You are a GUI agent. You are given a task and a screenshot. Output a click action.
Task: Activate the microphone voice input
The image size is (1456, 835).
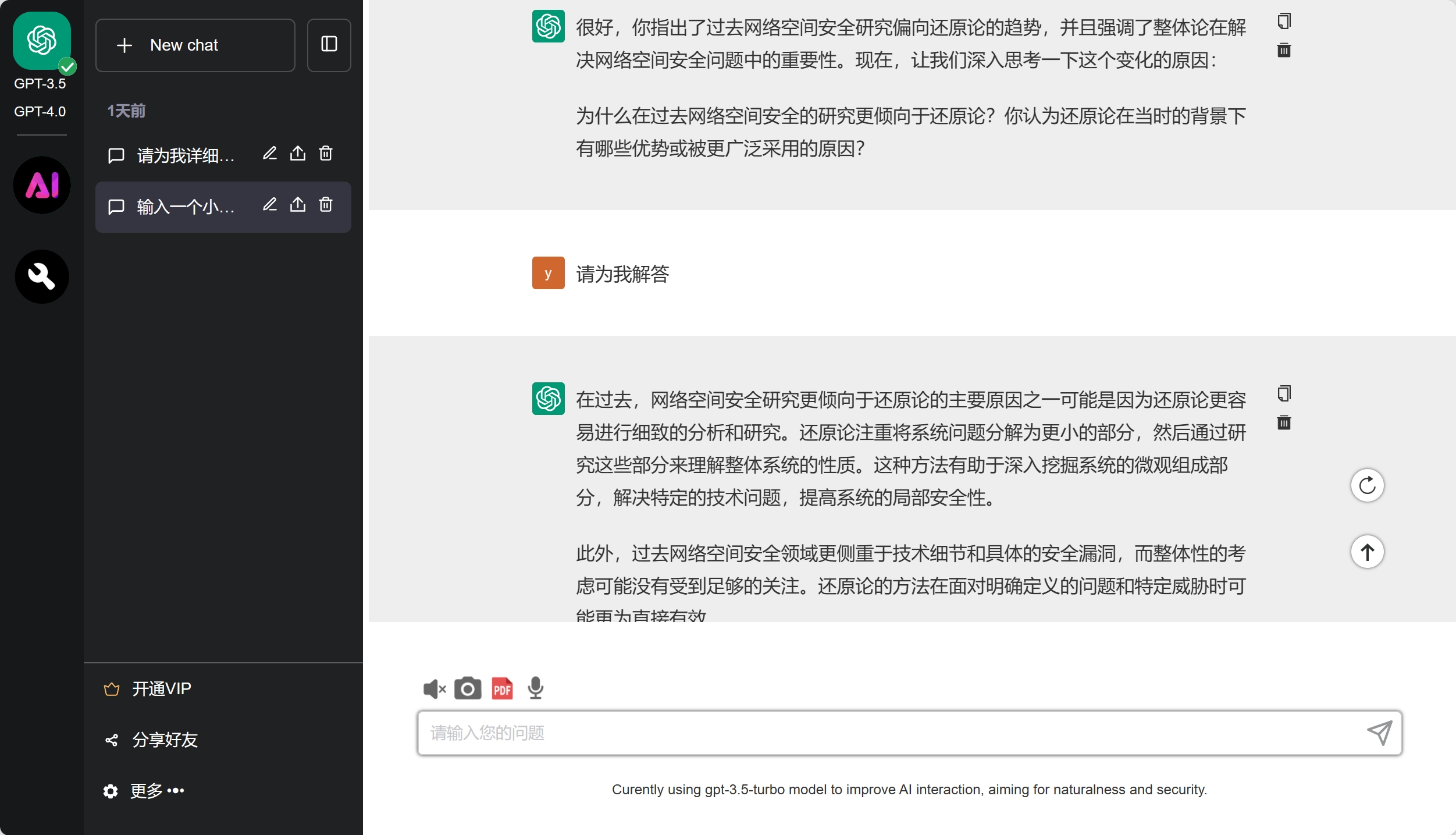pyautogui.click(x=535, y=689)
